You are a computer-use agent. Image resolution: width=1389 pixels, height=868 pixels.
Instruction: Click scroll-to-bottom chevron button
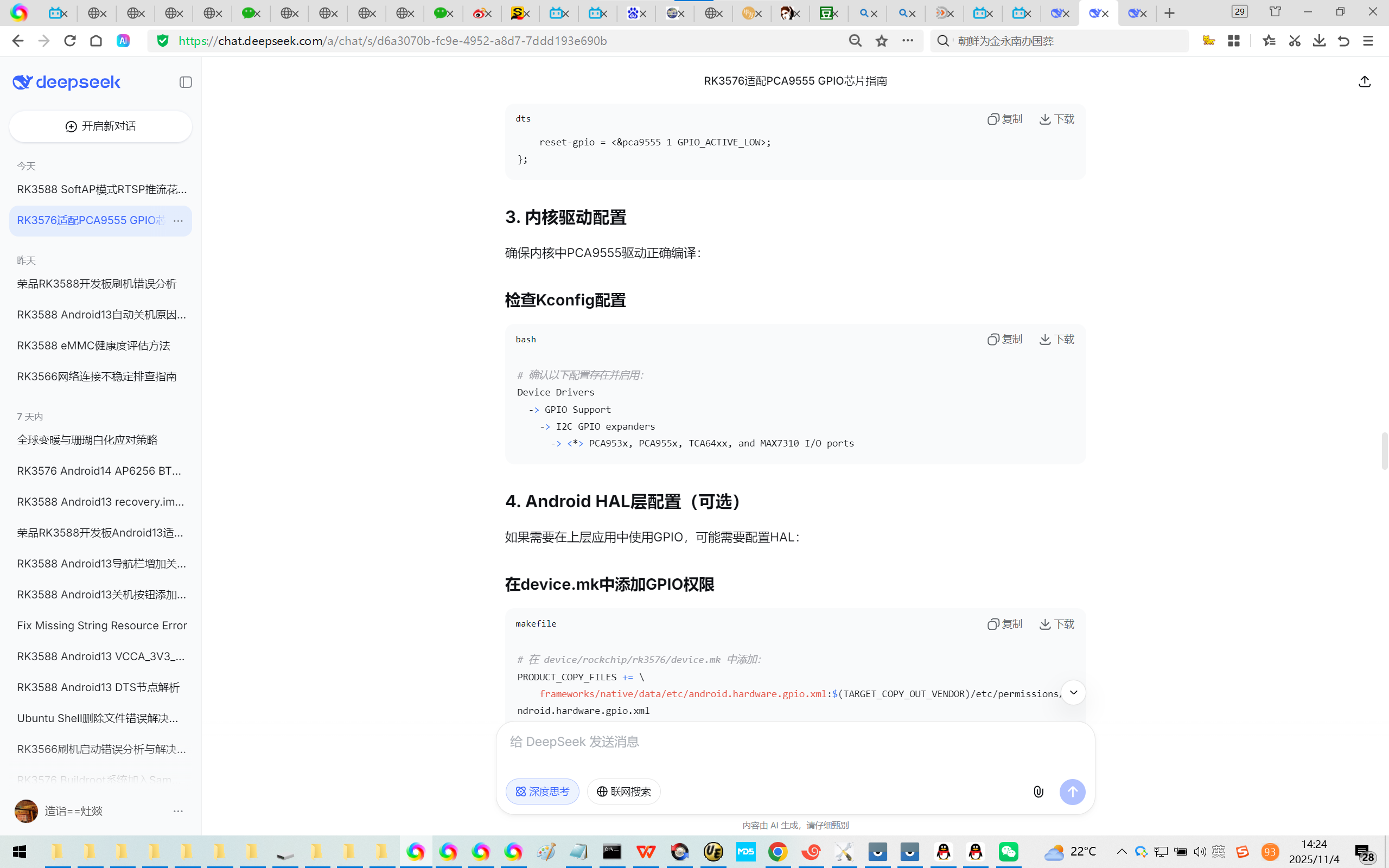1073,692
